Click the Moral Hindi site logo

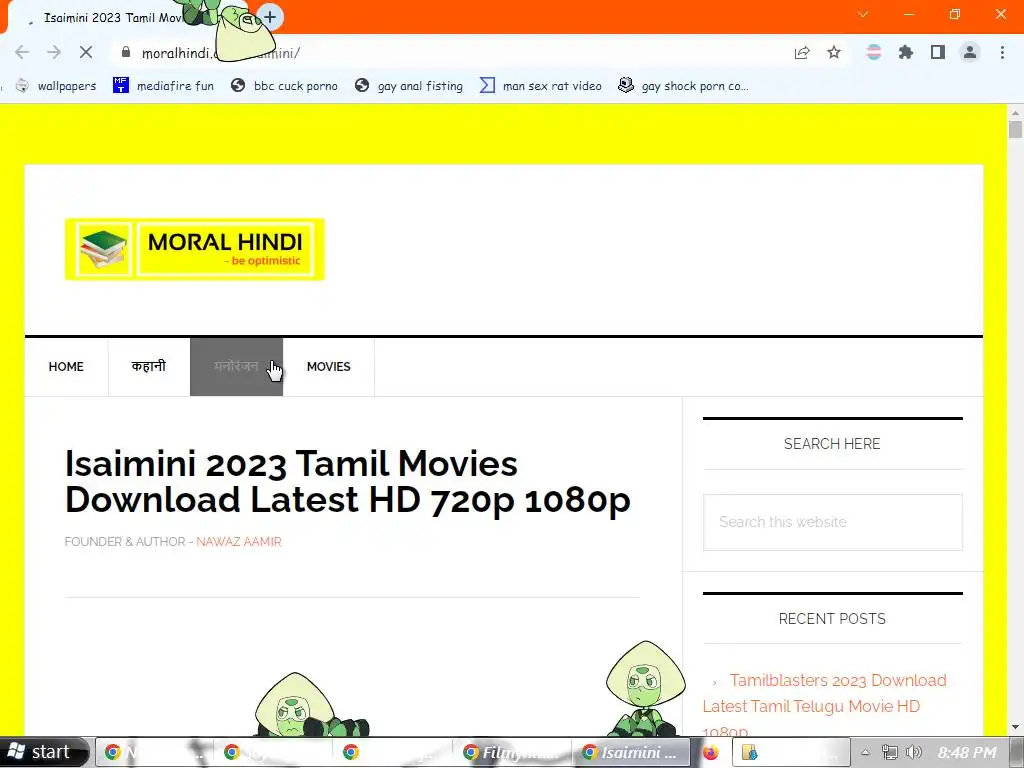pos(195,249)
